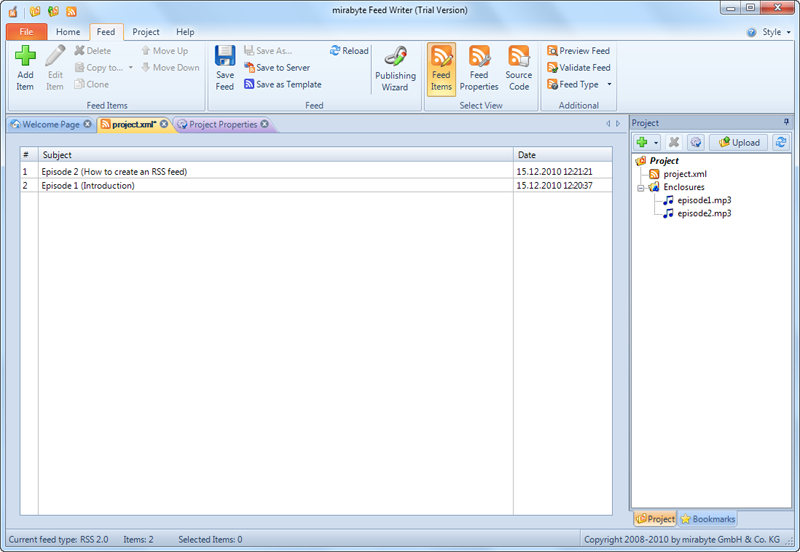
Task: Click the Add Item green plus icon
Action: coord(25,58)
